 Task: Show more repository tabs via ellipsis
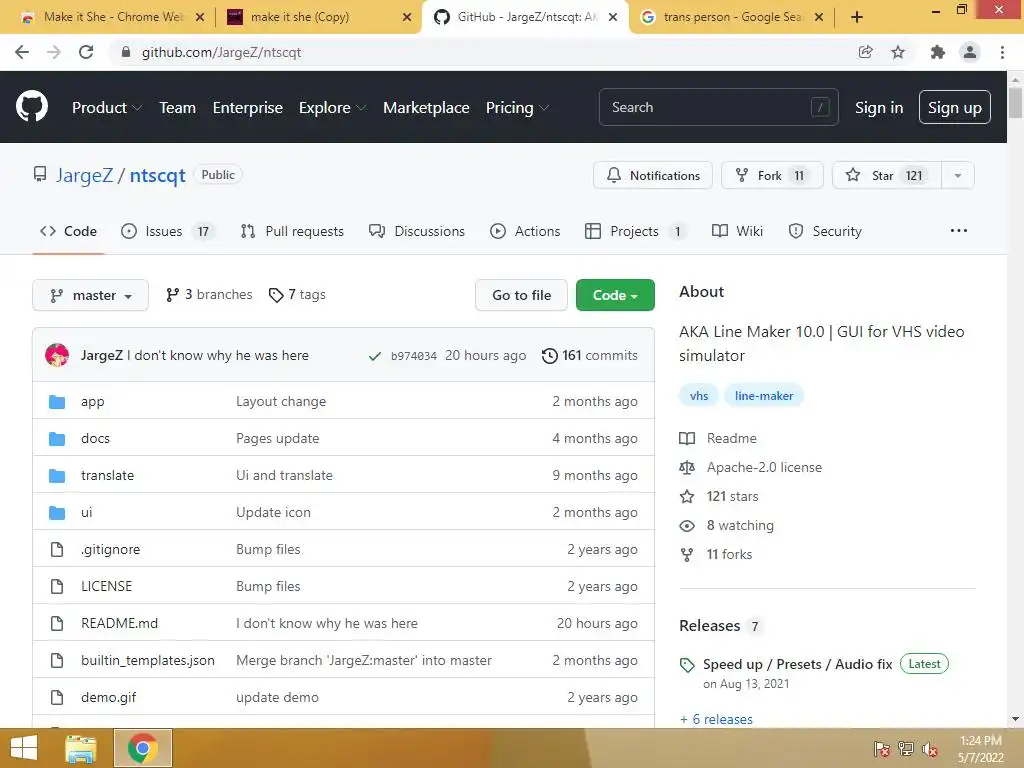coord(959,231)
